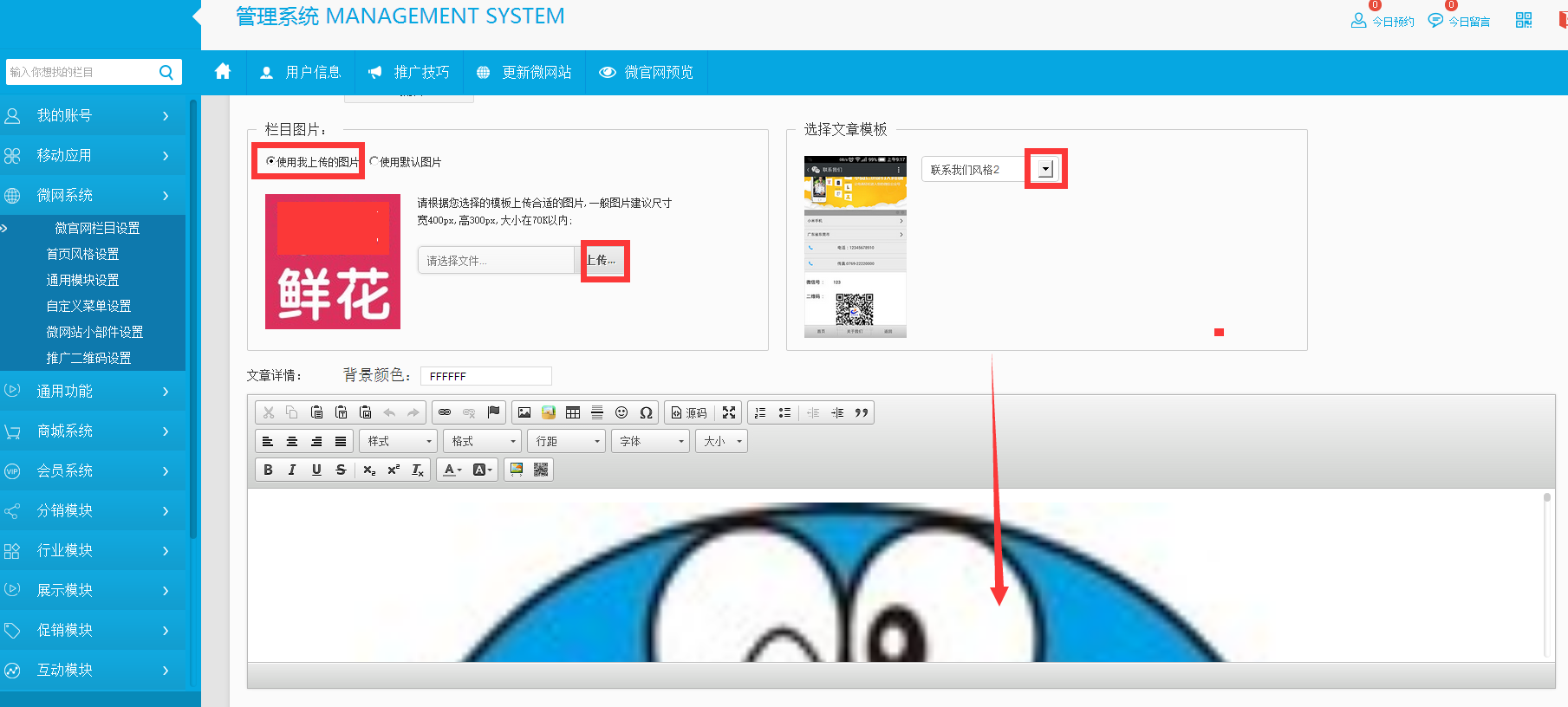Select 使用默认图片 radio button

coord(374,161)
